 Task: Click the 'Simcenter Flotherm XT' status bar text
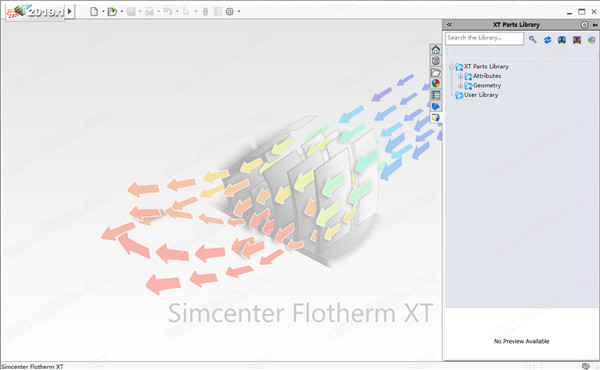[32, 367]
